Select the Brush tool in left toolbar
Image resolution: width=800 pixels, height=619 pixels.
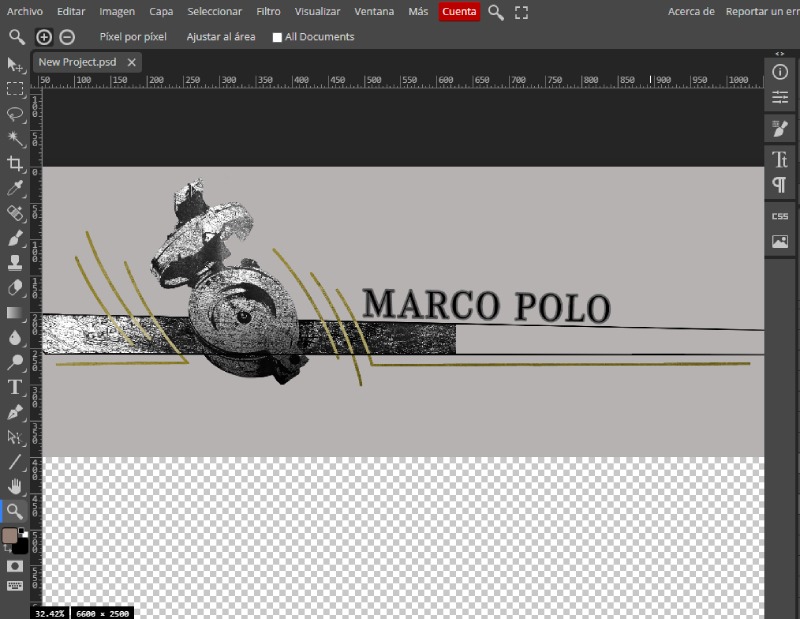15,238
